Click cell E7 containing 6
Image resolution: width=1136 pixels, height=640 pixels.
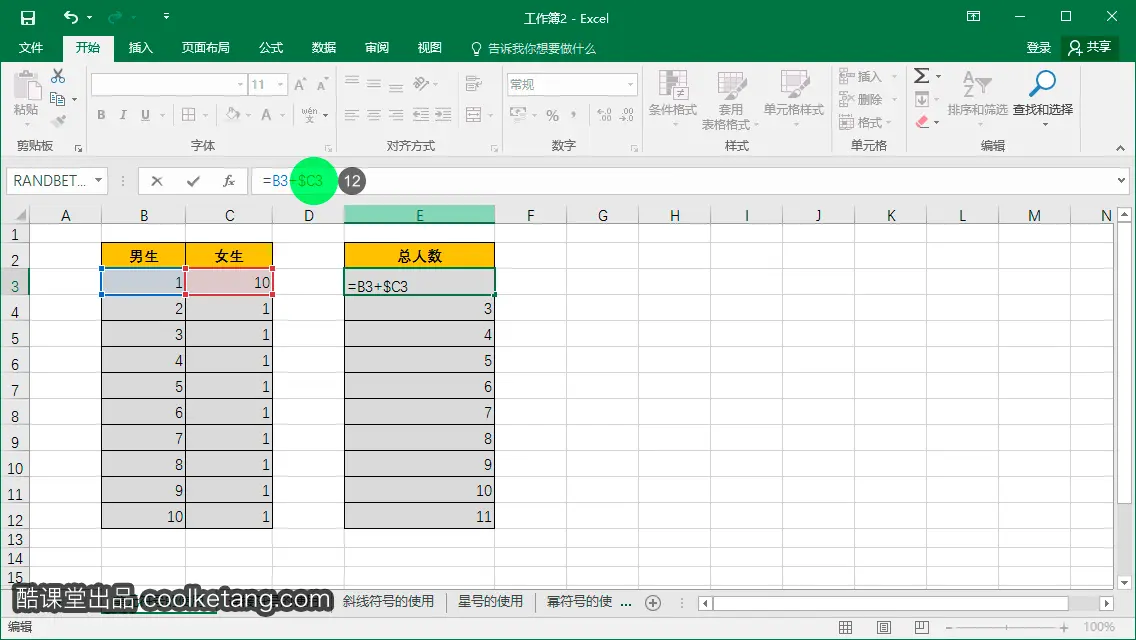click(419, 387)
